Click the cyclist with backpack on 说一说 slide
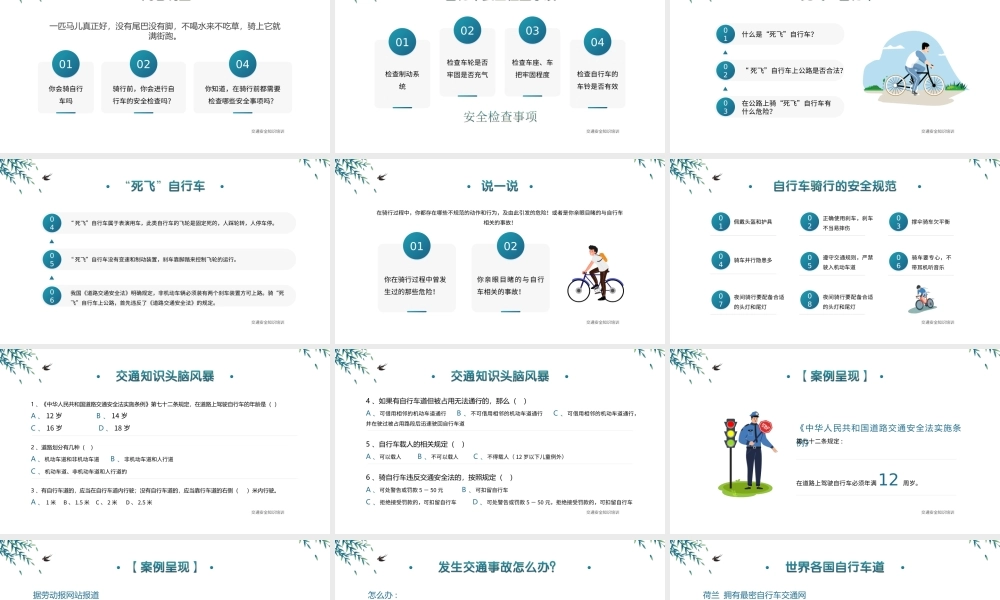1000x600 pixels. point(596,274)
